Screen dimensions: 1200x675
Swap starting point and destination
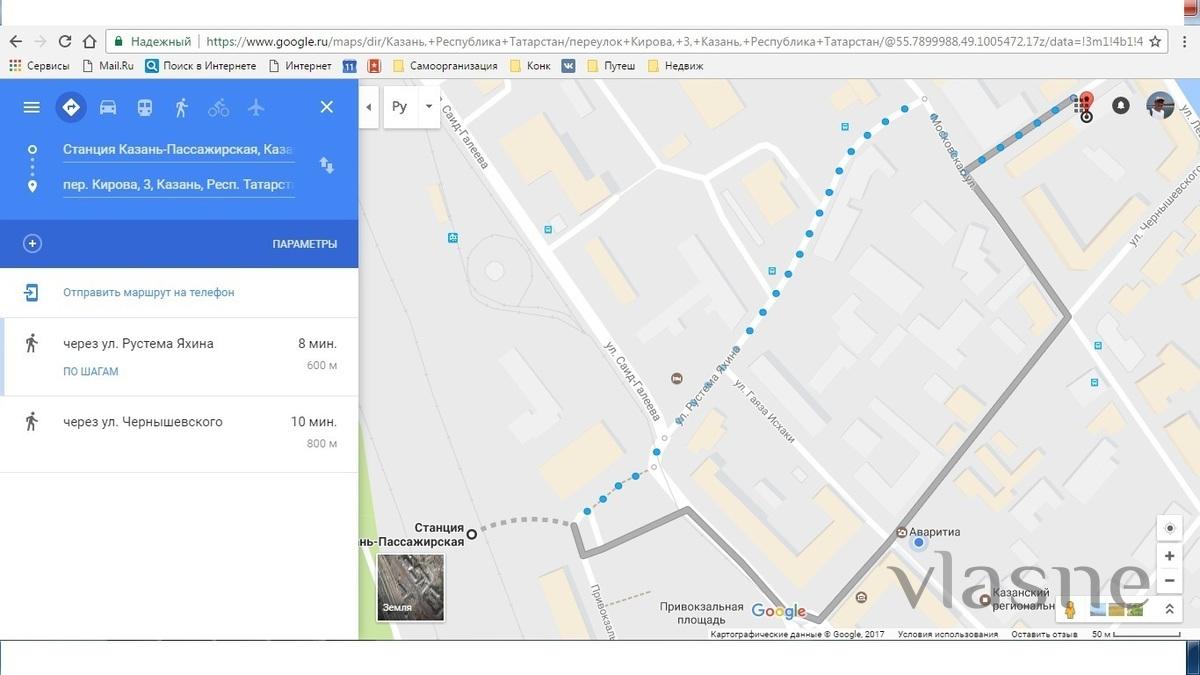(327, 165)
